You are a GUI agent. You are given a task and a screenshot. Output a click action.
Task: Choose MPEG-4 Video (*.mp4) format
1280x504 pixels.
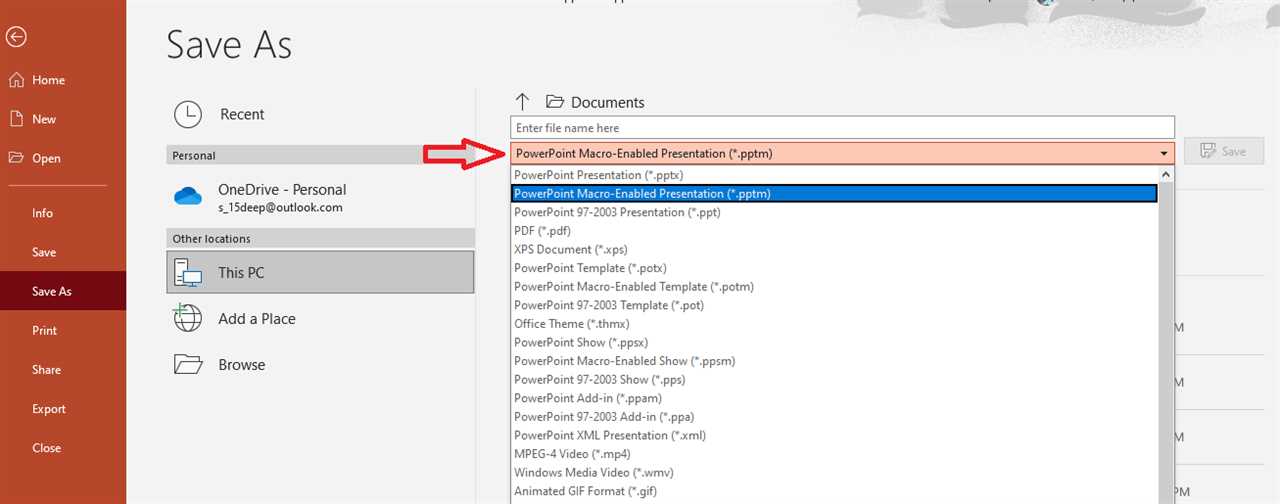tap(833, 454)
